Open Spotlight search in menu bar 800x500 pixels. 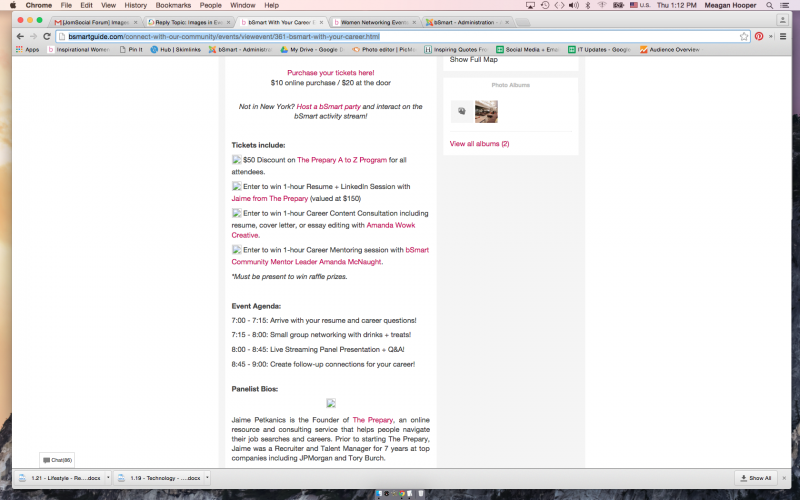(x=769, y=5)
